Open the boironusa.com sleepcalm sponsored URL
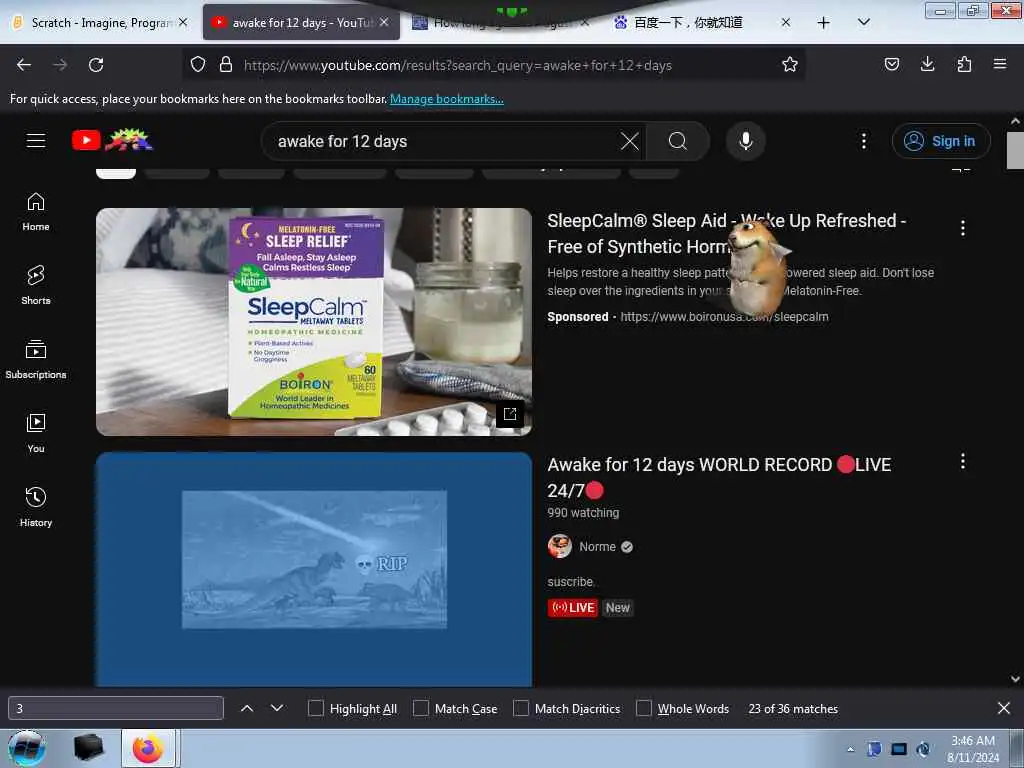Viewport: 1024px width, 768px height. pos(724,317)
